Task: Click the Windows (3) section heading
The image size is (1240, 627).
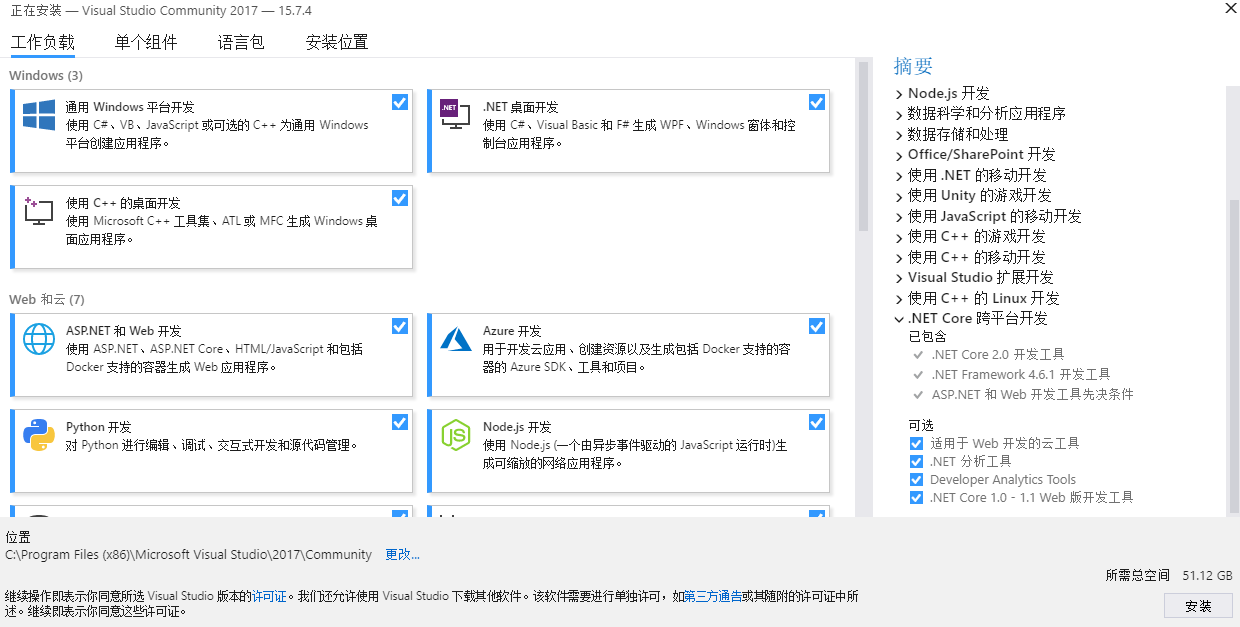Action: pos(46,76)
